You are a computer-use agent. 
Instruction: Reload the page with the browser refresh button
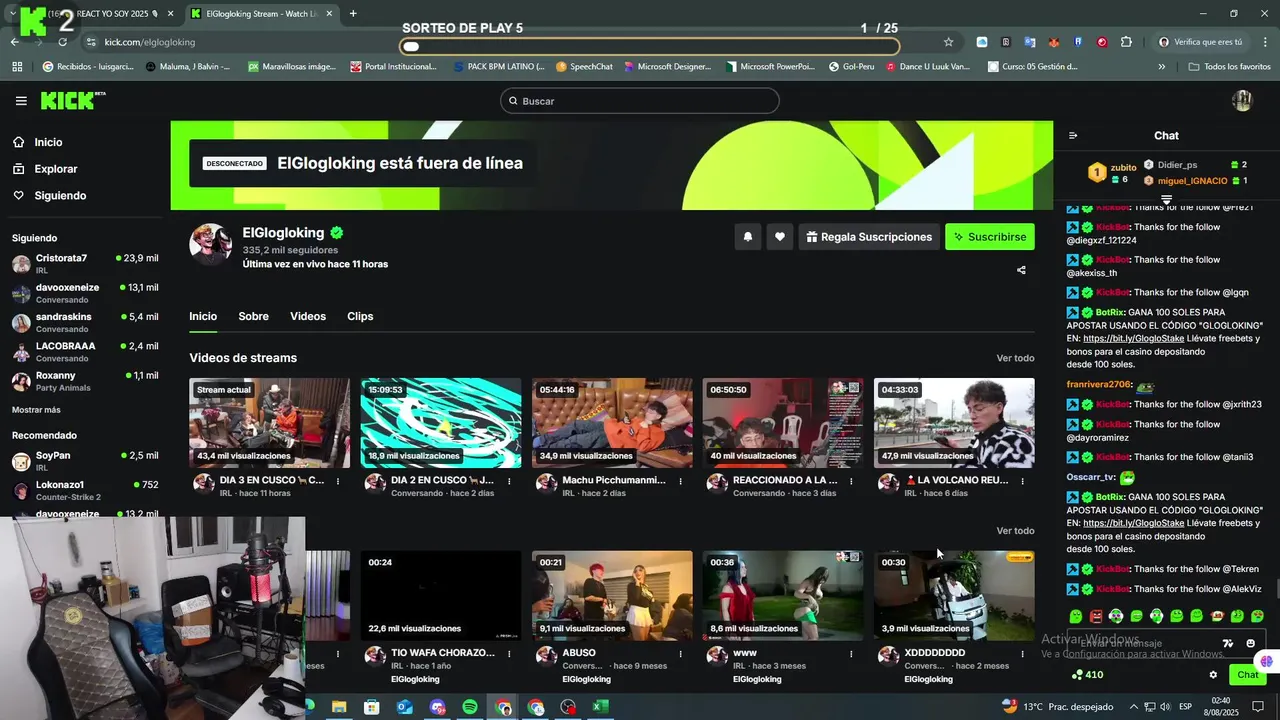click(62, 42)
